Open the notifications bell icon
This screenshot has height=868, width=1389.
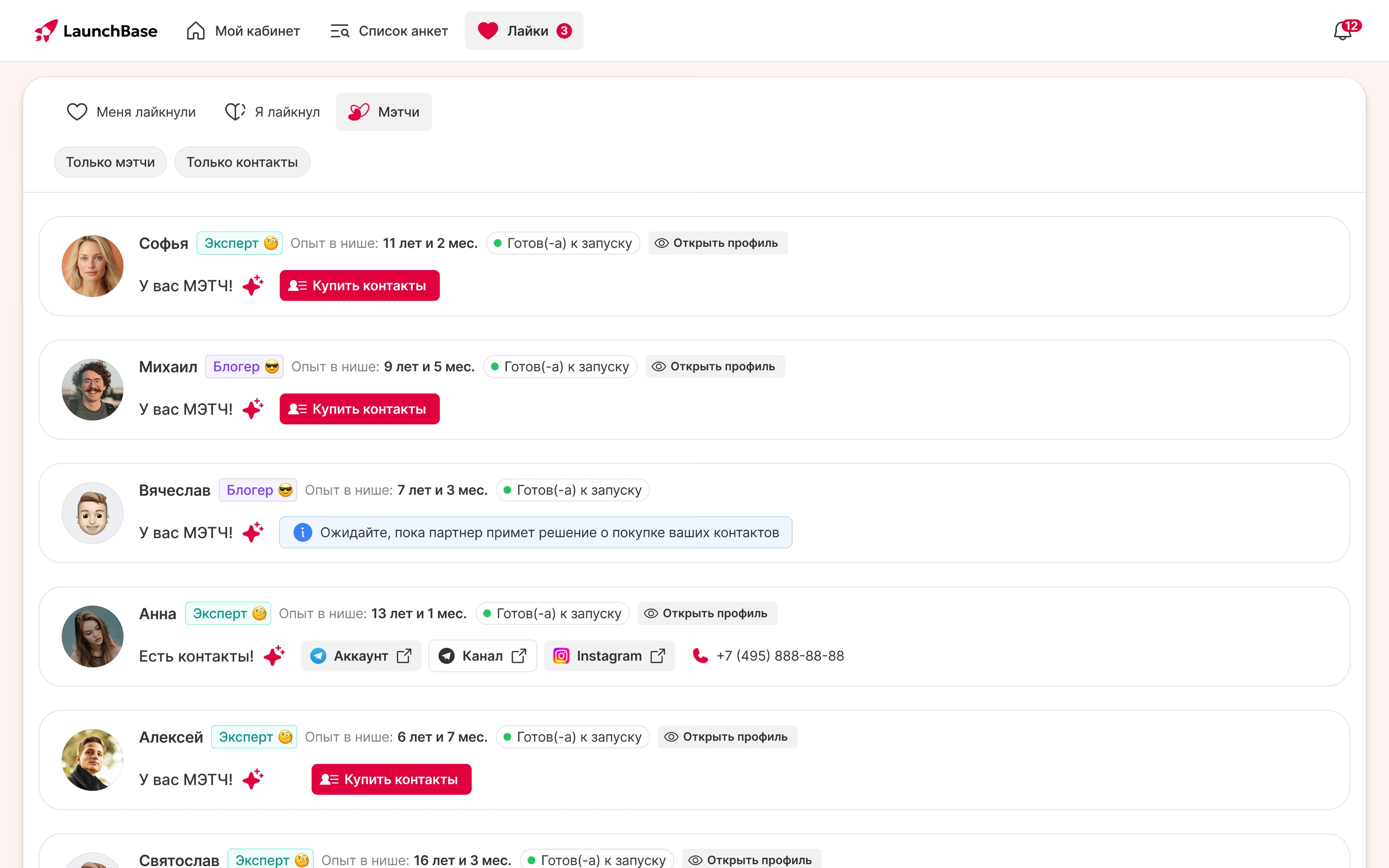pos(1342,31)
